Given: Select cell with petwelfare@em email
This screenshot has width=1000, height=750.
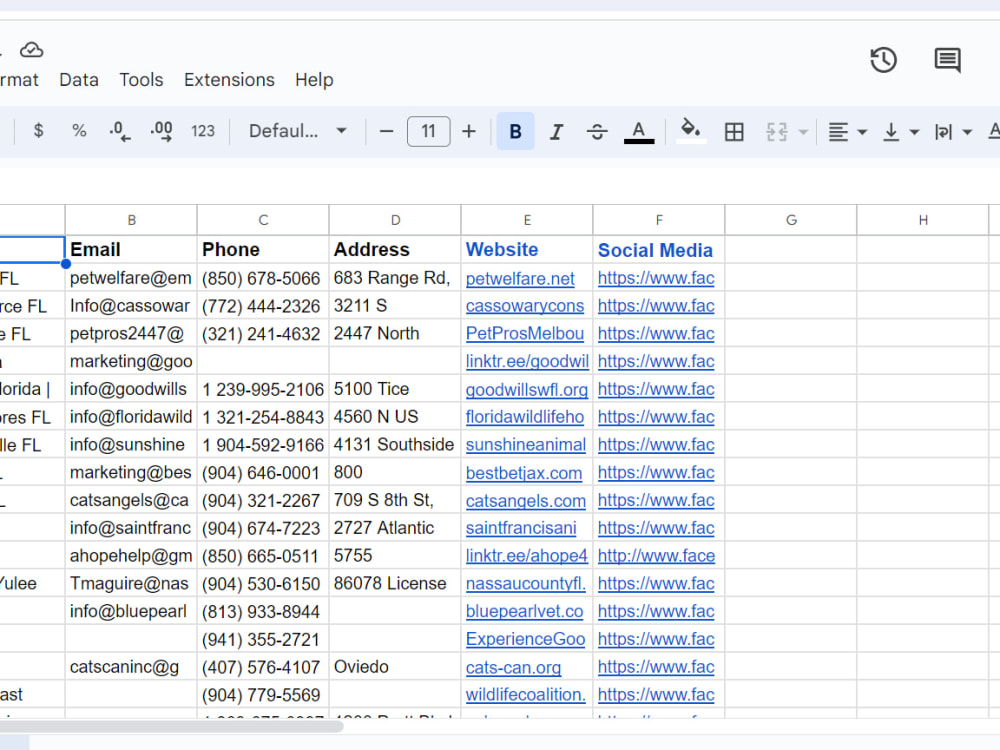Looking at the screenshot, I should pos(131,278).
